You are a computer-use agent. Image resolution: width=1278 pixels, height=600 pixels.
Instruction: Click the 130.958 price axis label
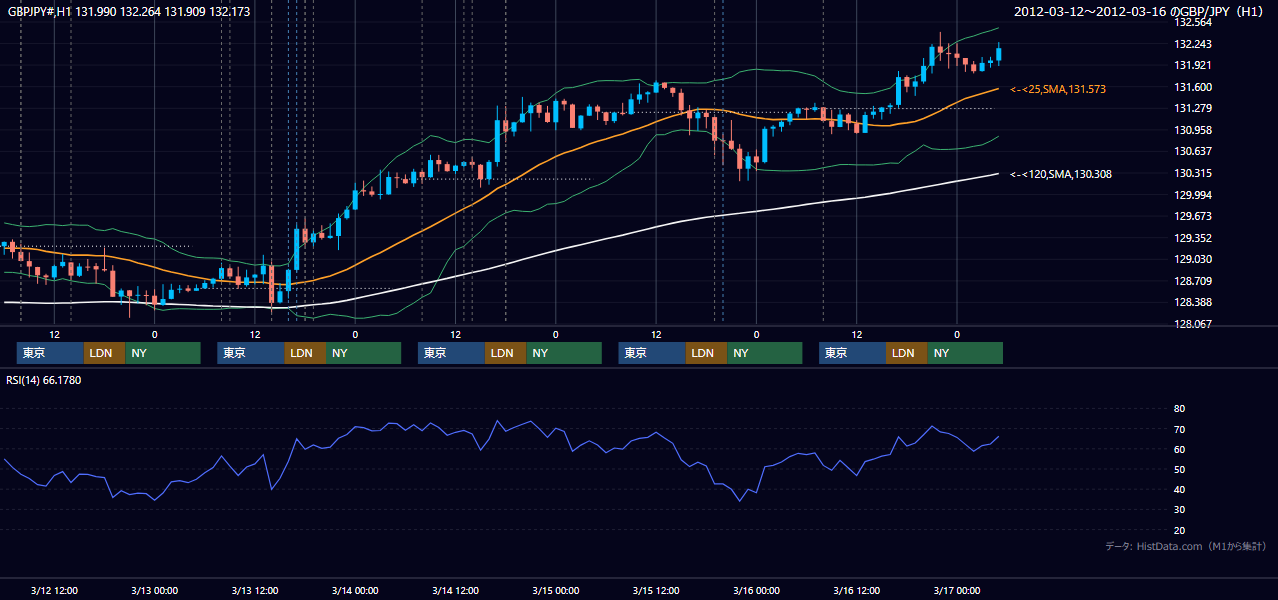pos(1192,130)
